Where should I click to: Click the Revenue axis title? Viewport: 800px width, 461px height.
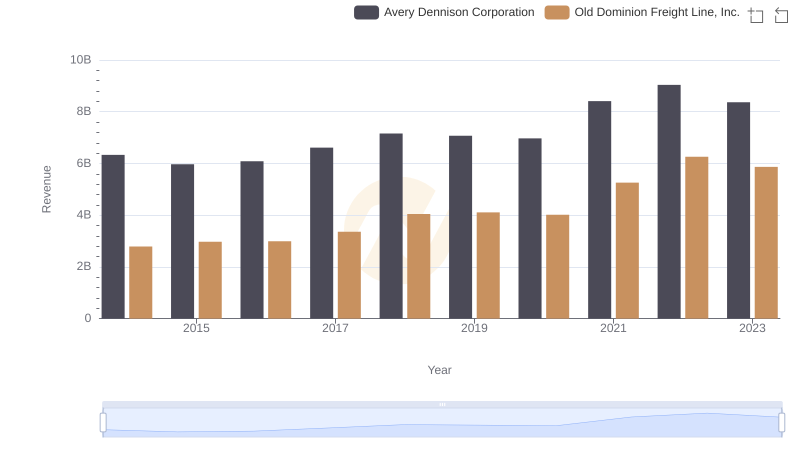[46, 189]
